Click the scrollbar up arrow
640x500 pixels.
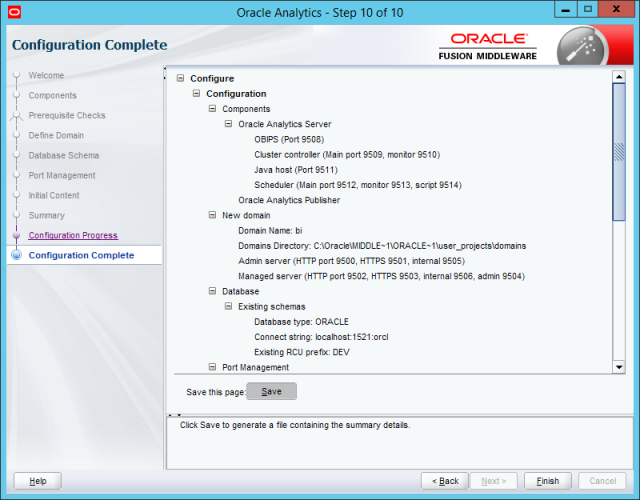[x=619, y=77]
